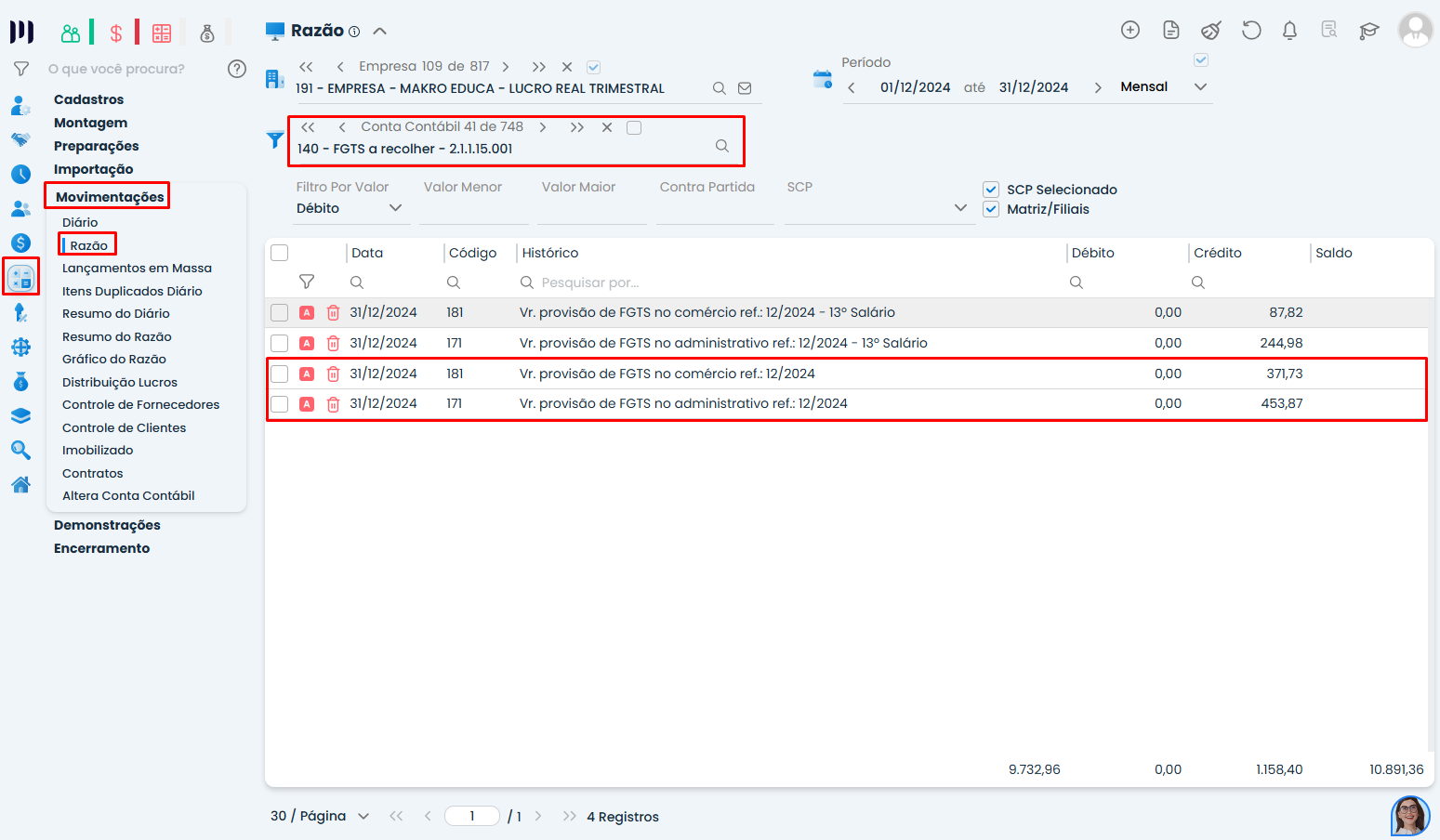Image resolution: width=1440 pixels, height=840 pixels.
Task: Open the magnifier icon in left sidebar
Action: [20, 450]
